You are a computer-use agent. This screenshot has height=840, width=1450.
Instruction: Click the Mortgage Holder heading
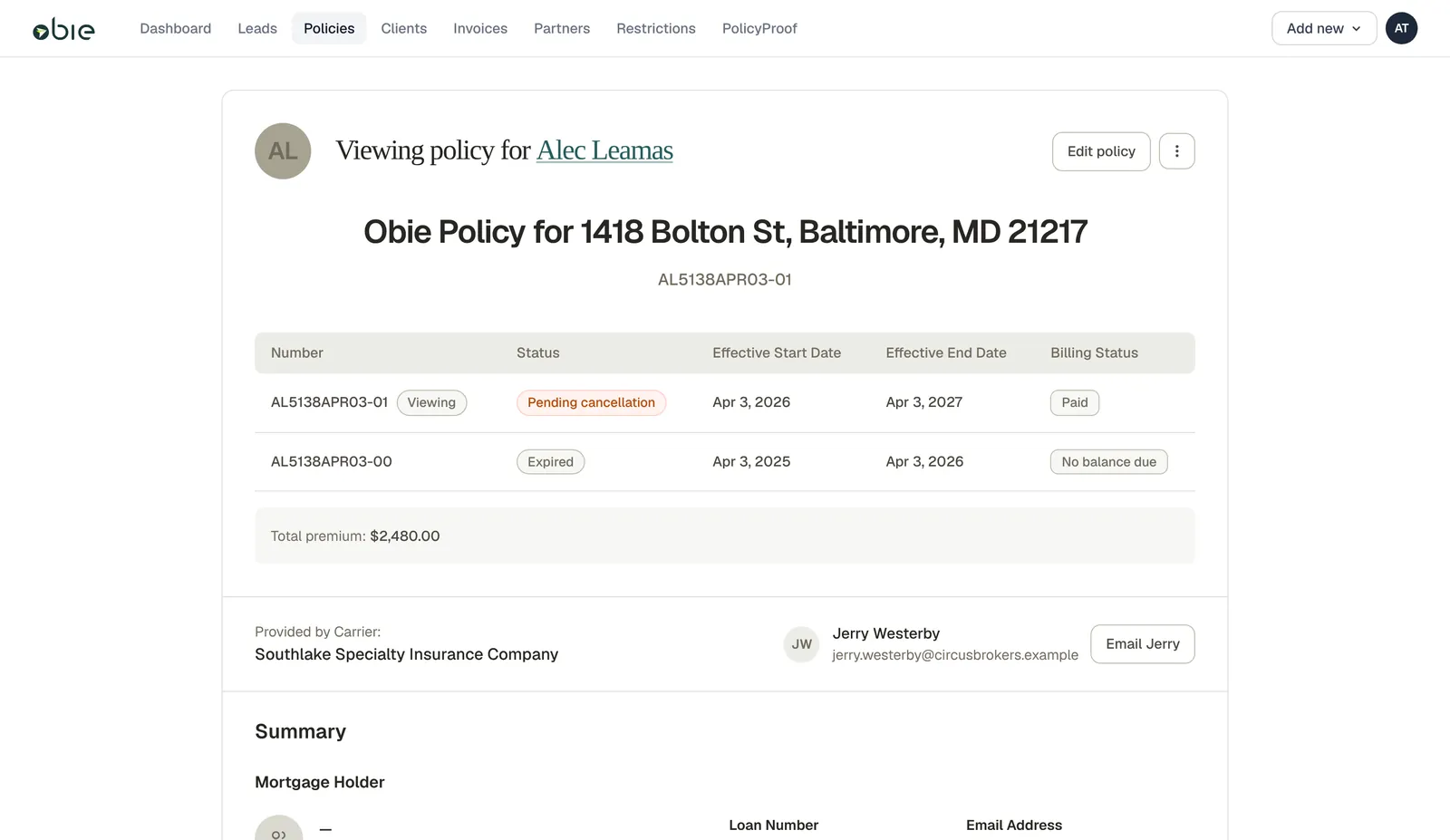[x=320, y=782]
